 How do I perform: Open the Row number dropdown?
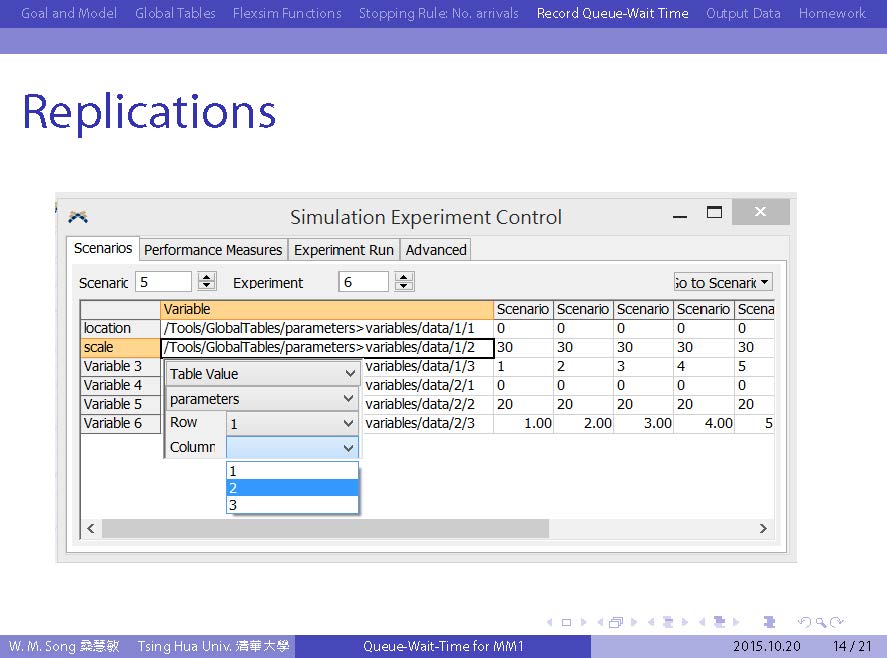tap(292, 424)
